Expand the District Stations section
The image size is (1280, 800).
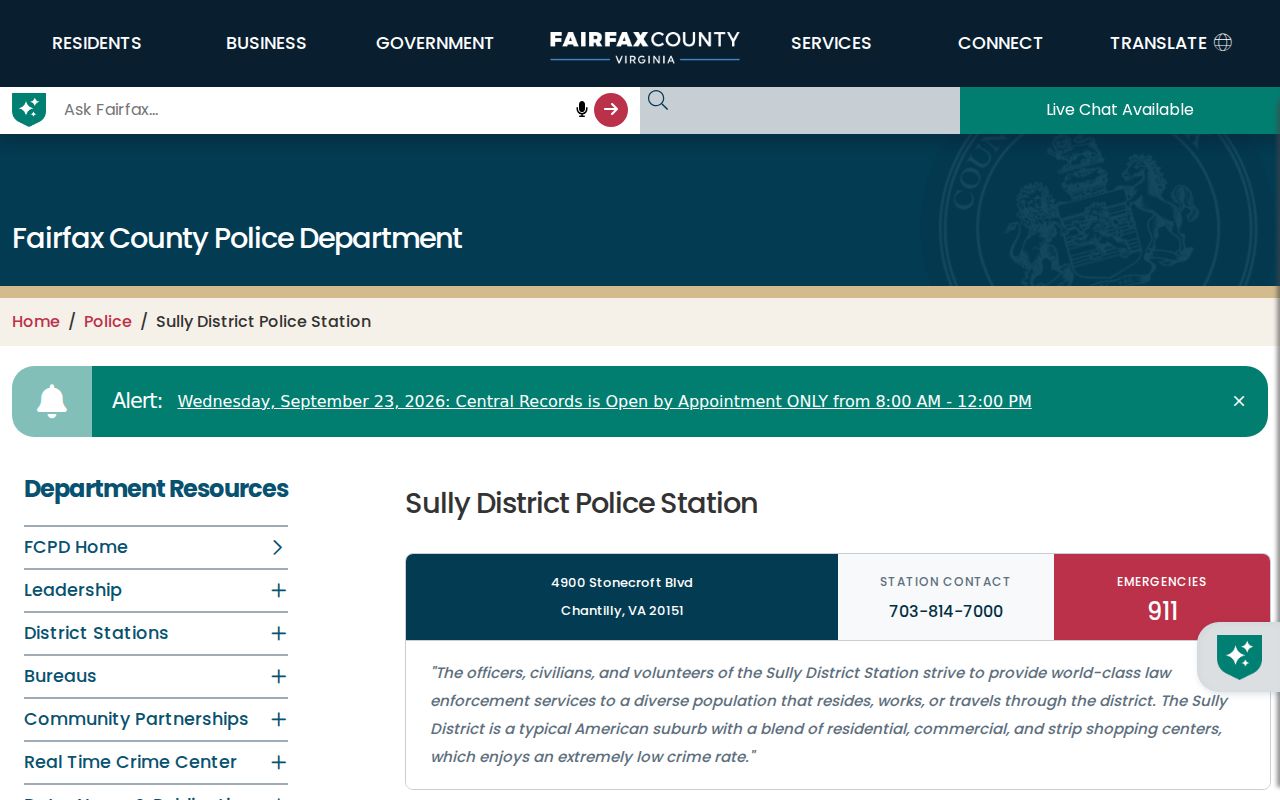(279, 633)
